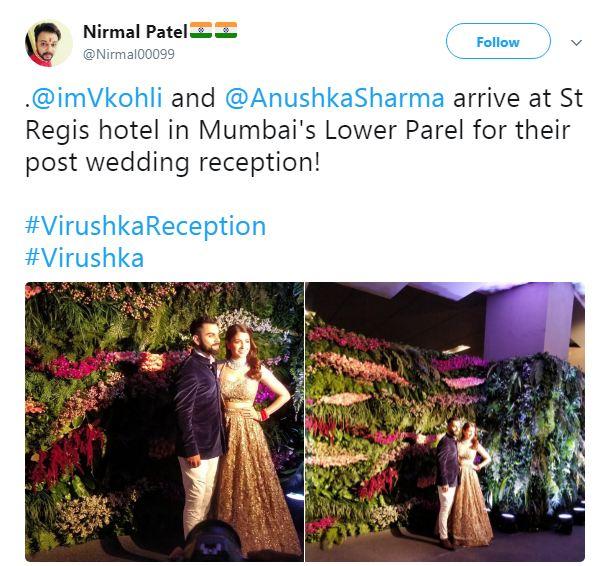This screenshot has height=566, width=615.
Task: Click the tweet text about St Regis hotel
Action: tap(304, 130)
